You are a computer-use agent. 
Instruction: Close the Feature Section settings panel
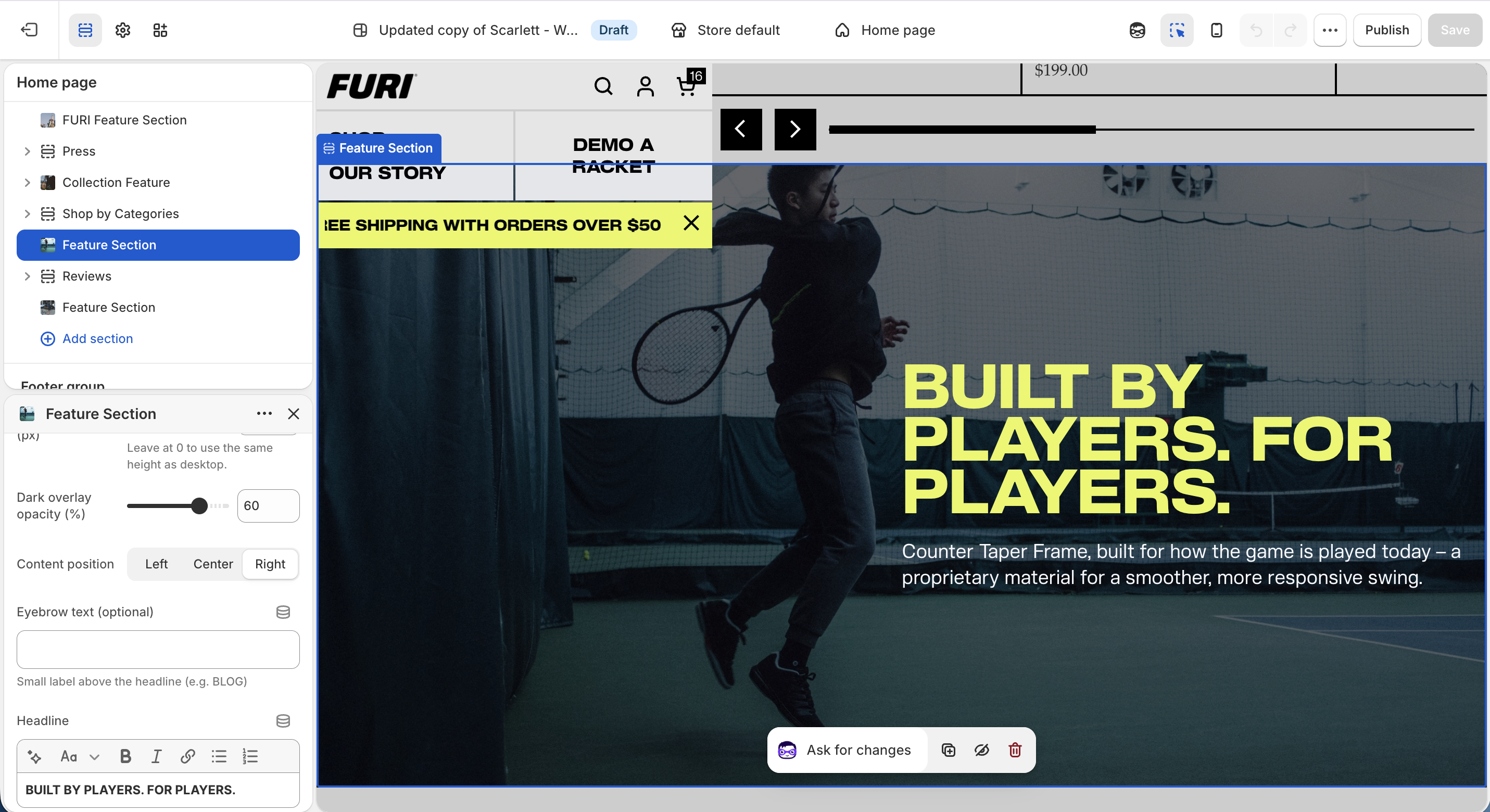click(x=293, y=413)
